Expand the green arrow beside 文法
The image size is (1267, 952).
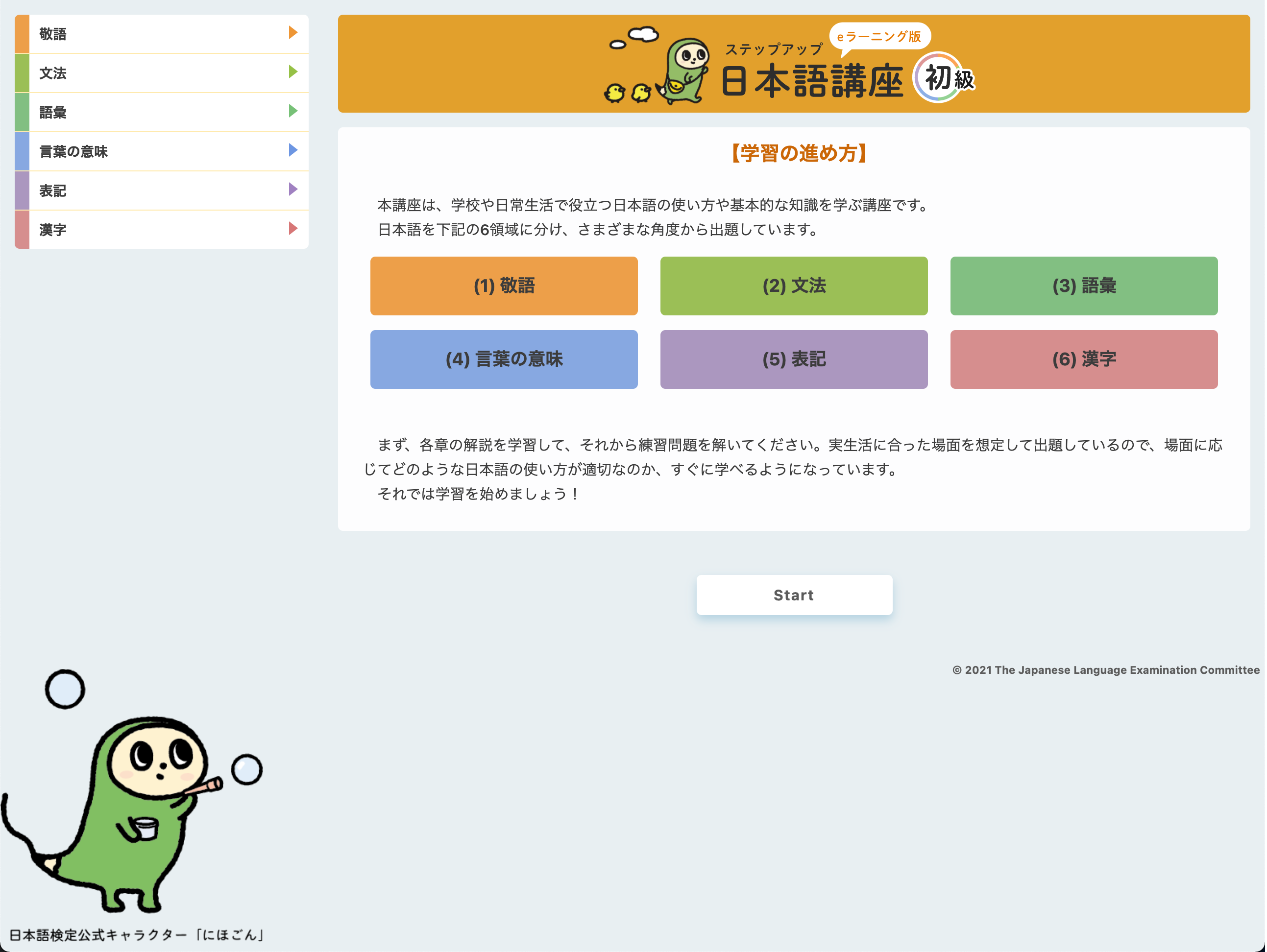tap(292, 71)
